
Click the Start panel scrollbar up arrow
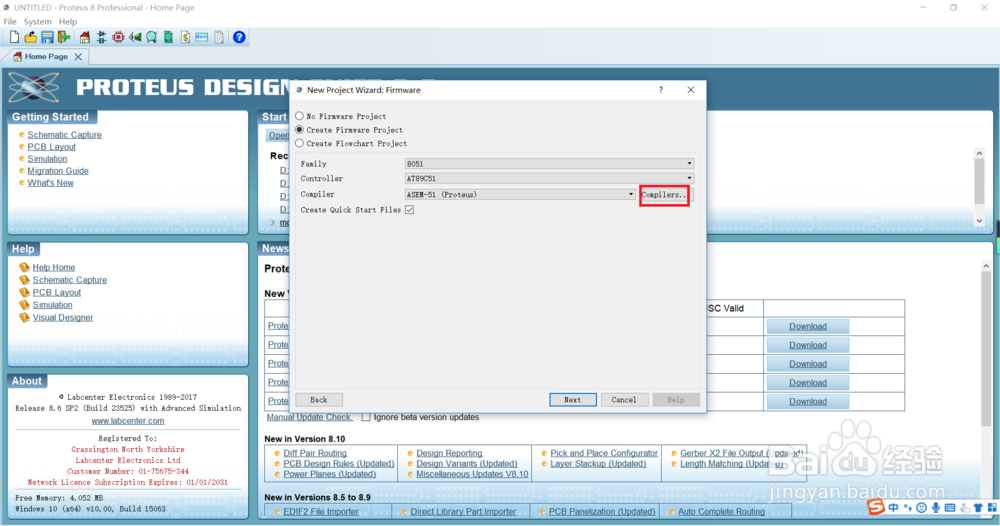(x=980, y=154)
